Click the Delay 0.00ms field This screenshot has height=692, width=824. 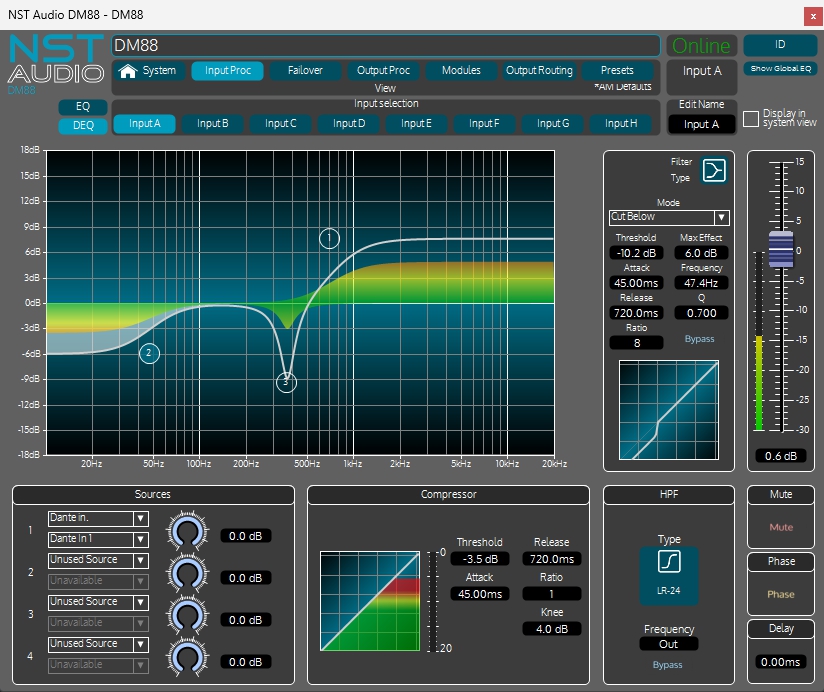point(781,662)
